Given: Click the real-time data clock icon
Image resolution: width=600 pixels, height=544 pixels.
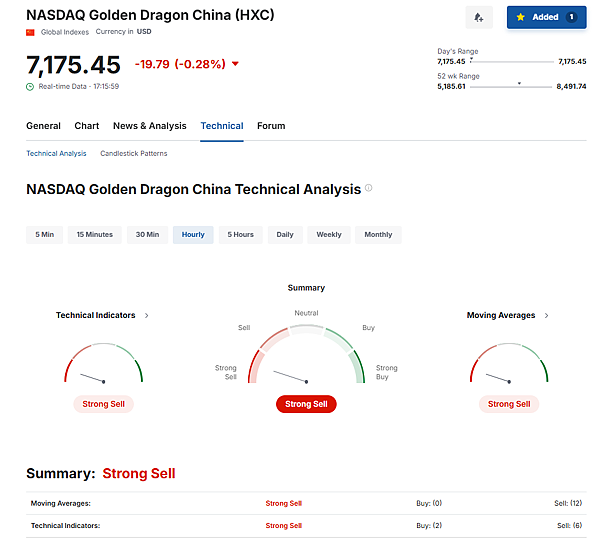Looking at the screenshot, I should click(x=30, y=86).
